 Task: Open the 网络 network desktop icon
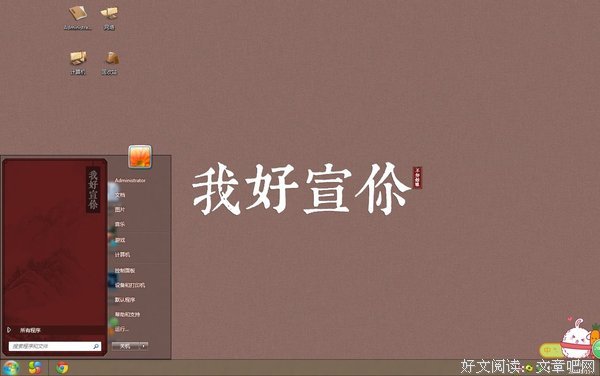[x=109, y=18]
